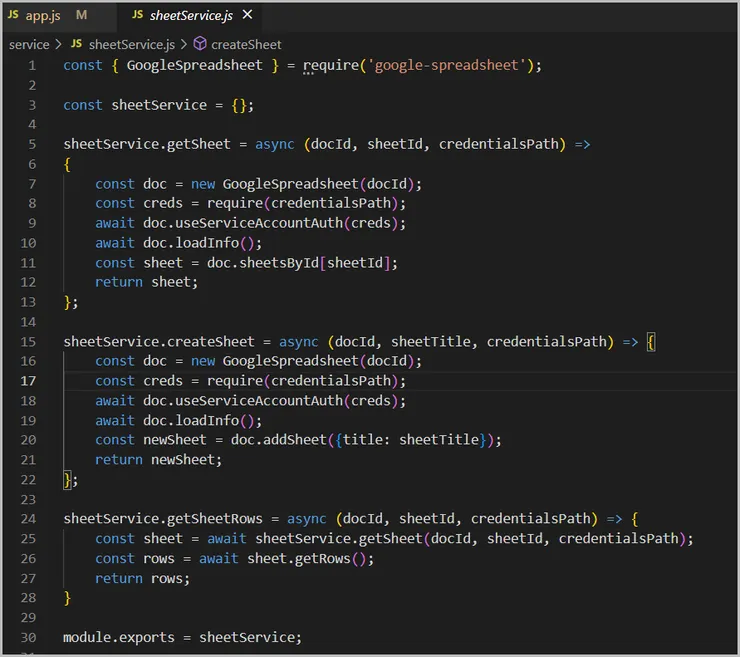Select the sheetService.js tab
This screenshot has width=740, height=657.
pyautogui.click(x=191, y=16)
